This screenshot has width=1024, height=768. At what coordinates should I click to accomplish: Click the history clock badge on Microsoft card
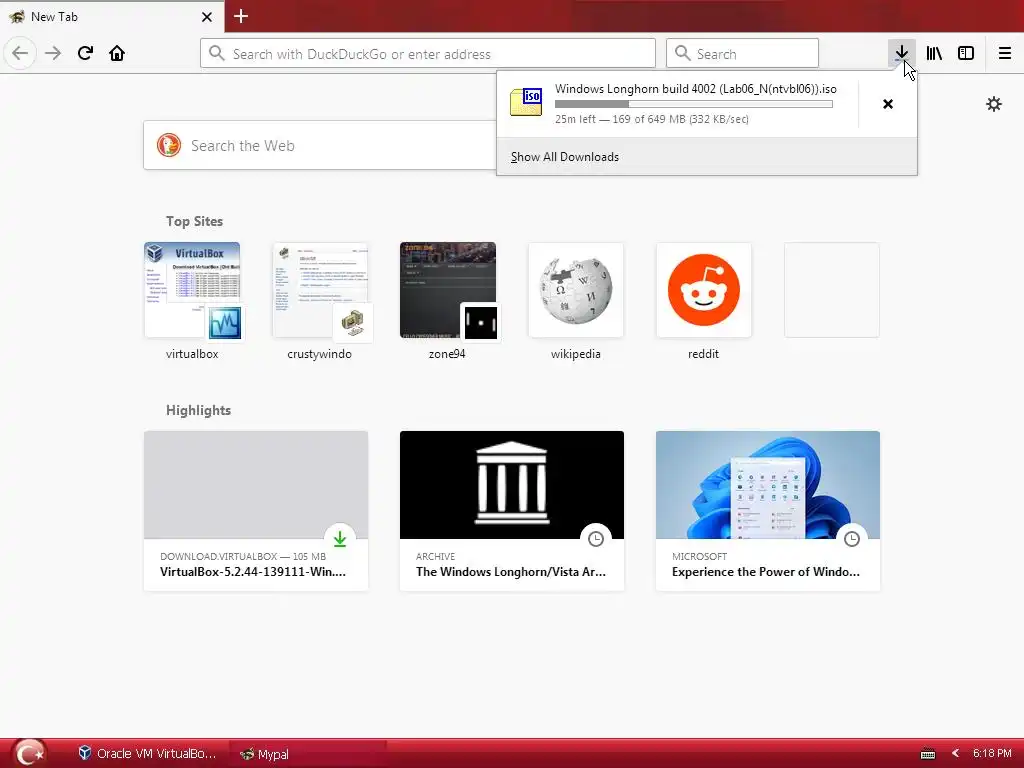pyautogui.click(x=852, y=539)
